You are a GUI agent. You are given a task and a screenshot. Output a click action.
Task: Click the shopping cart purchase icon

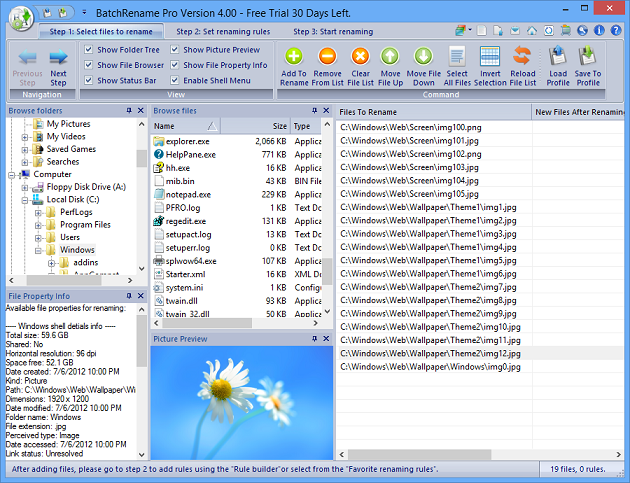pyautogui.click(x=566, y=31)
